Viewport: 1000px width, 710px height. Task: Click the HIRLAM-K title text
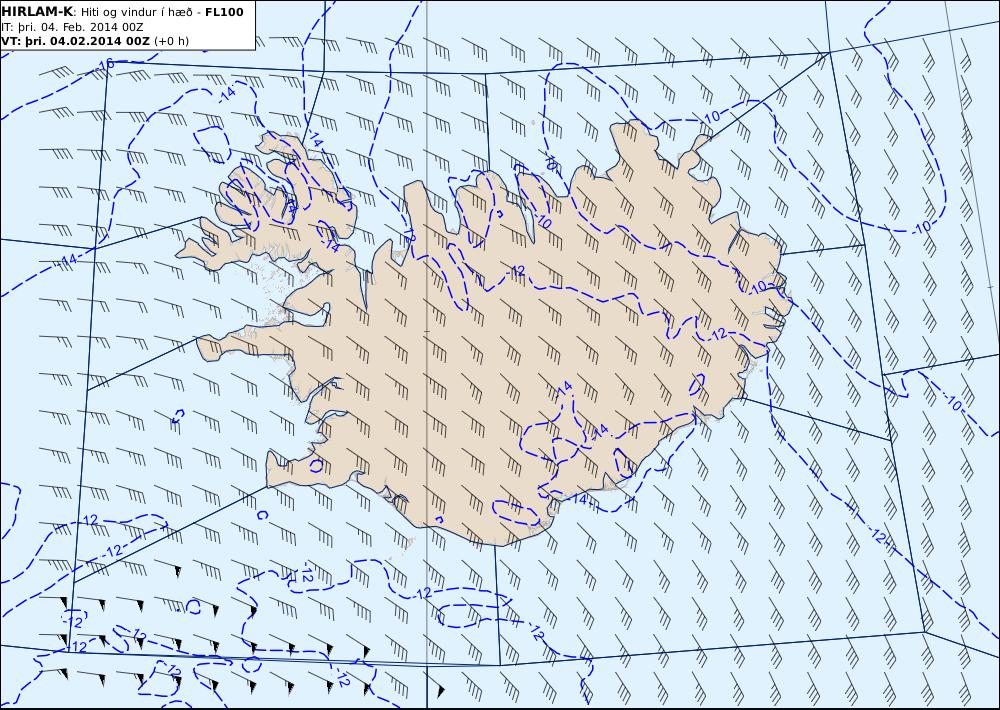tap(36, 12)
